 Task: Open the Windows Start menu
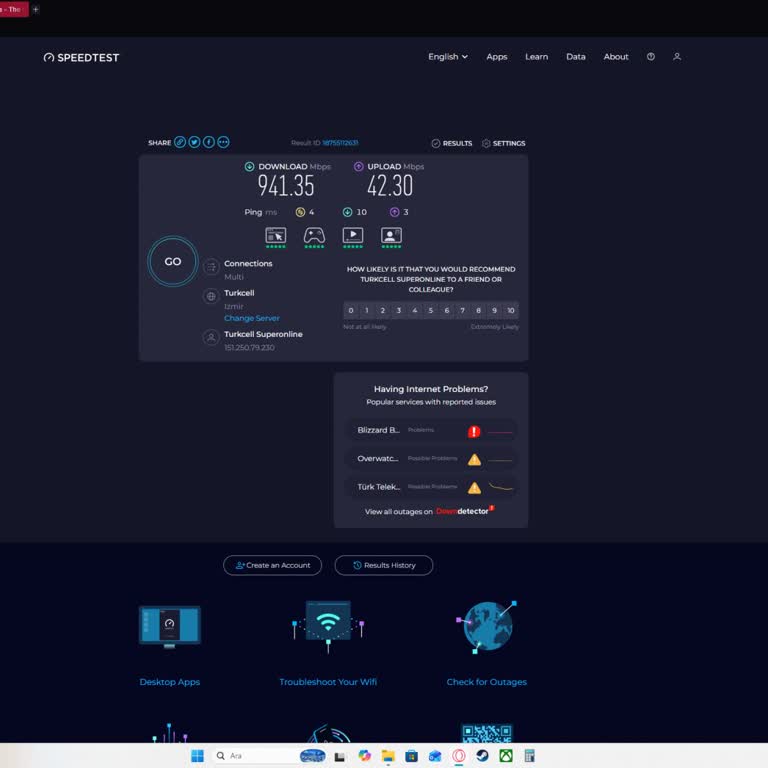coord(197,756)
